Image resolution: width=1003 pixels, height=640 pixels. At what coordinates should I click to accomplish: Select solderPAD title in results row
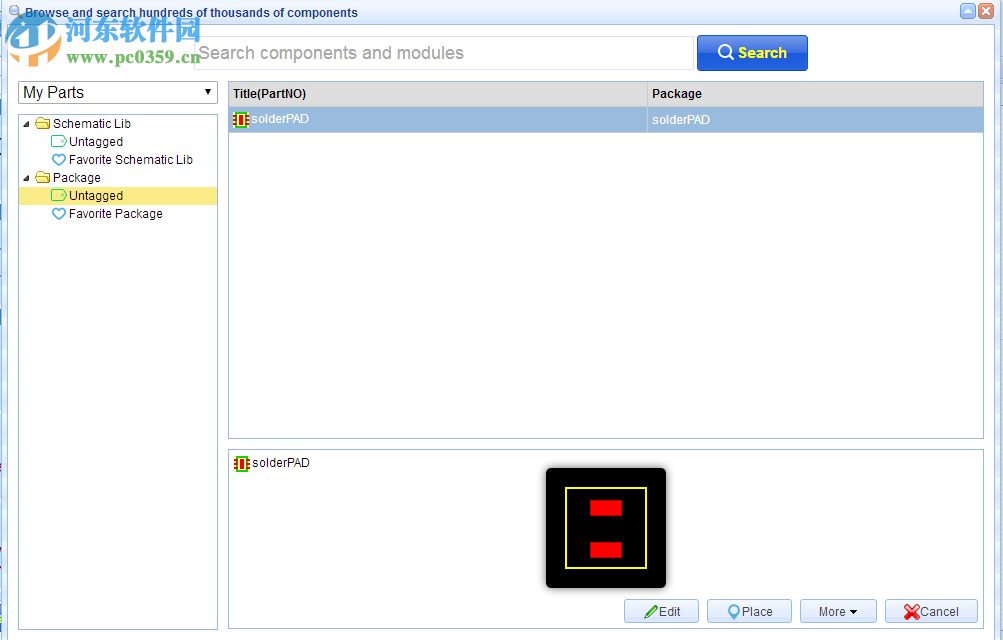pyautogui.click(x=280, y=119)
